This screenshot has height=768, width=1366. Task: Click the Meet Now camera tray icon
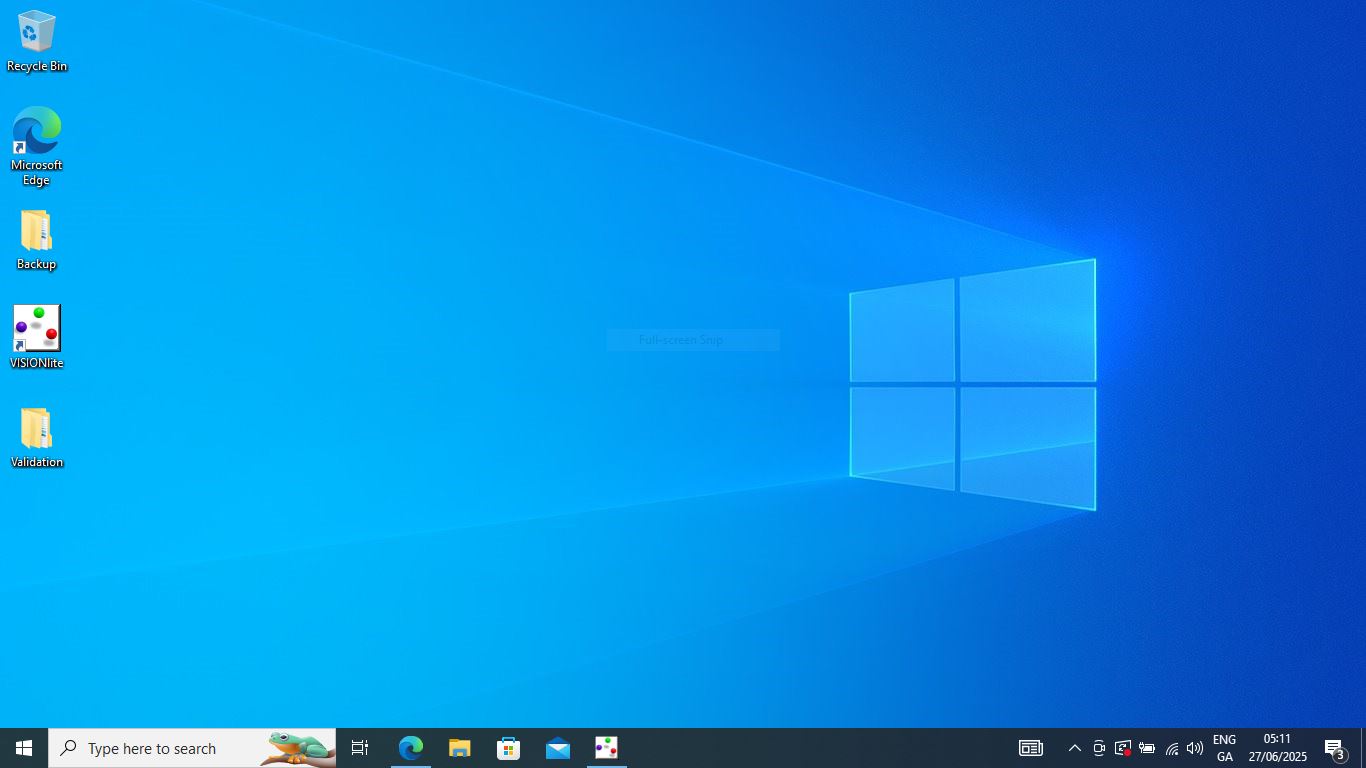click(x=1098, y=748)
